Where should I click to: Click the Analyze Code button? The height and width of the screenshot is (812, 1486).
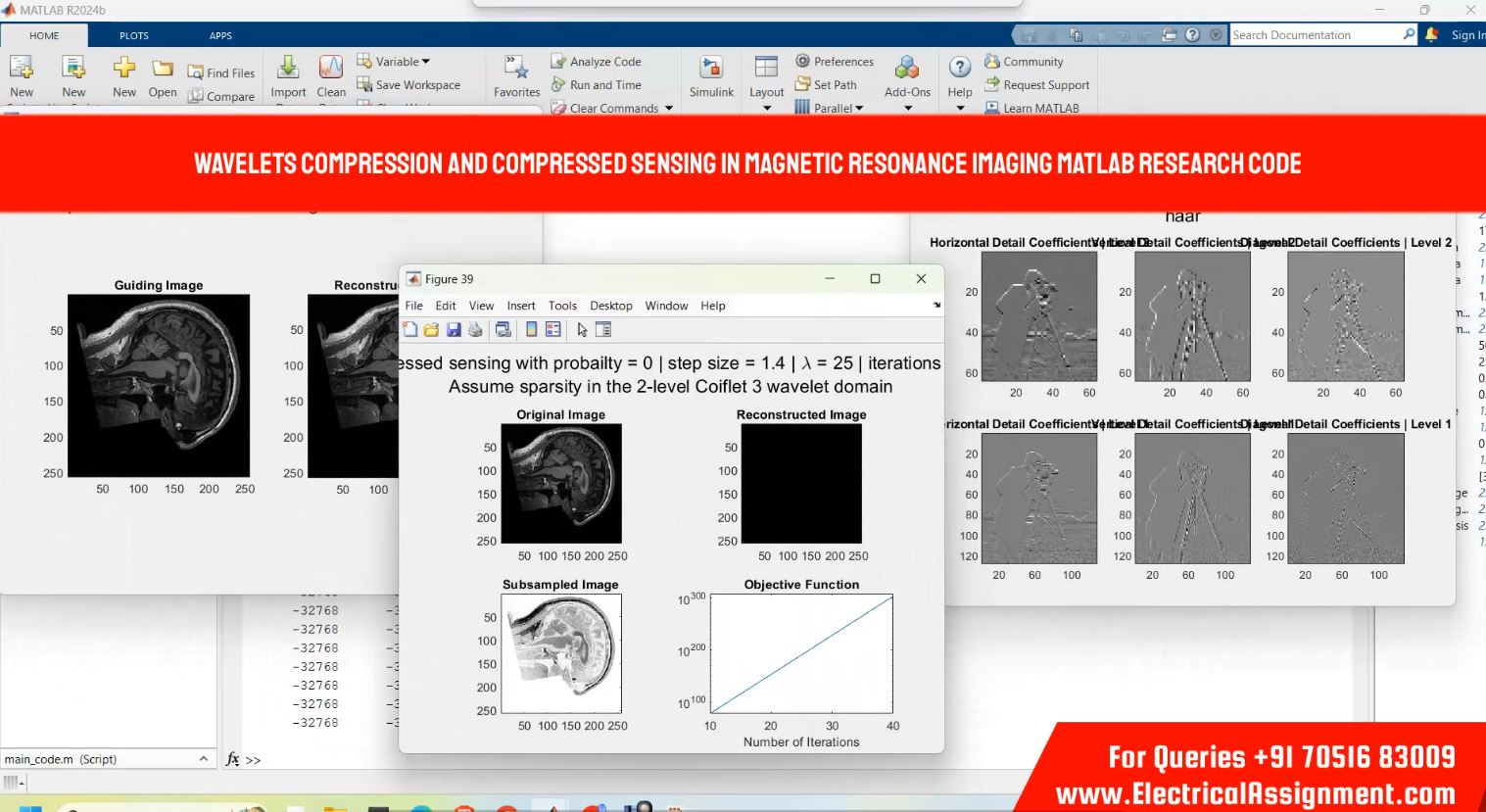604,62
